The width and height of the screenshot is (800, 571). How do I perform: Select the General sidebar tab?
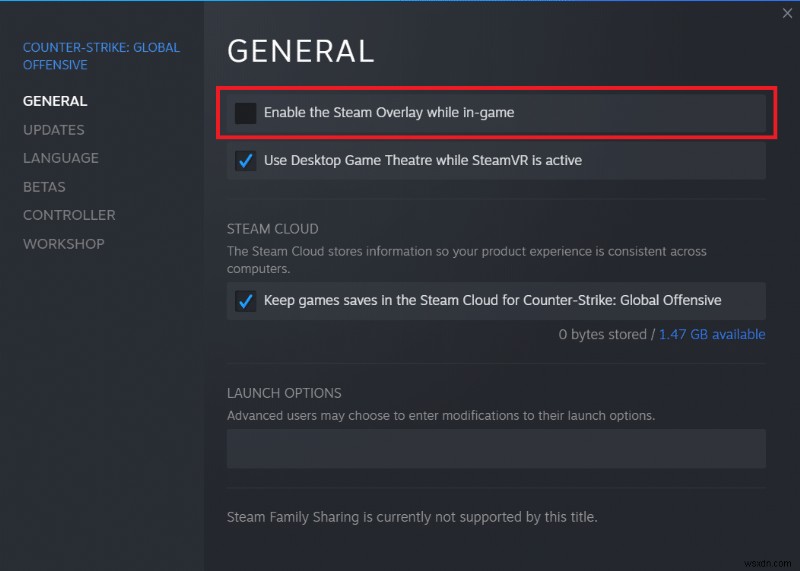tap(55, 101)
